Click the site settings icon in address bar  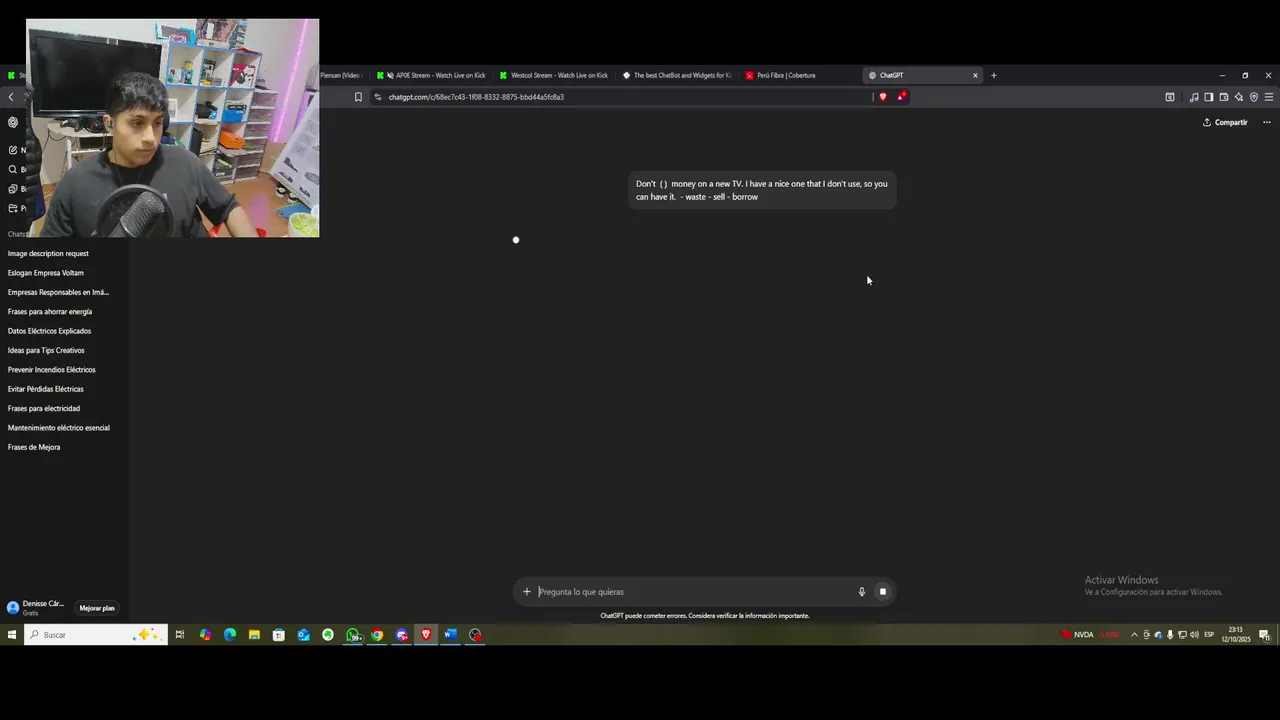[x=378, y=97]
